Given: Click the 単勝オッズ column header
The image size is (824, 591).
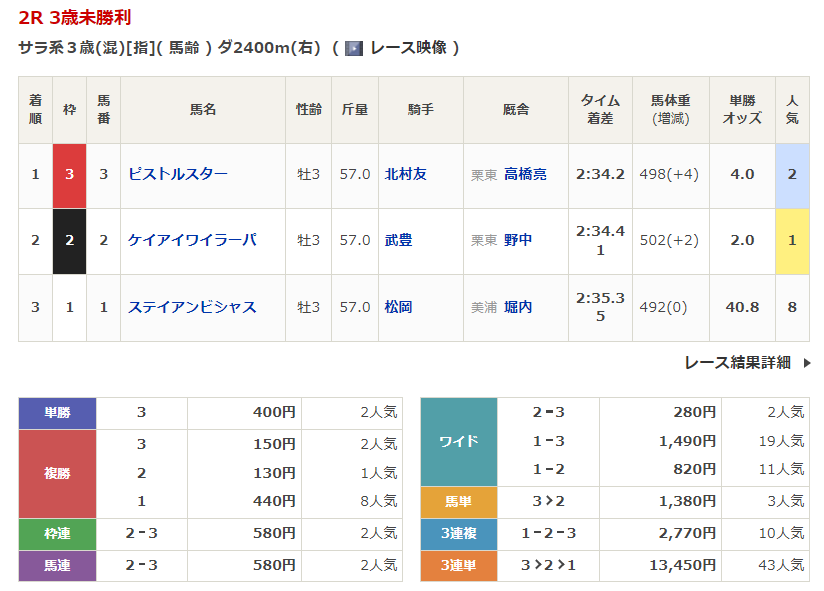Looking at the screenshot, I should (743, 110).
